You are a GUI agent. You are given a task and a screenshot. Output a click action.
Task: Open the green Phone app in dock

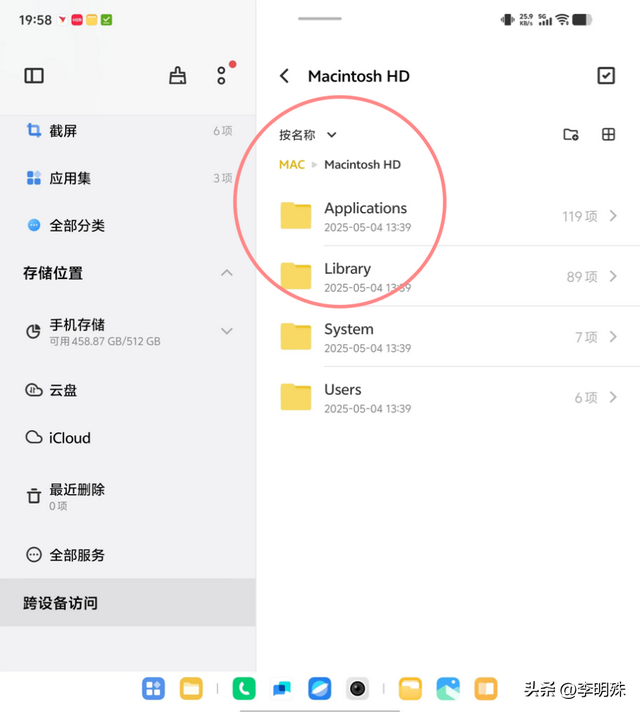(x=244, y=689)
